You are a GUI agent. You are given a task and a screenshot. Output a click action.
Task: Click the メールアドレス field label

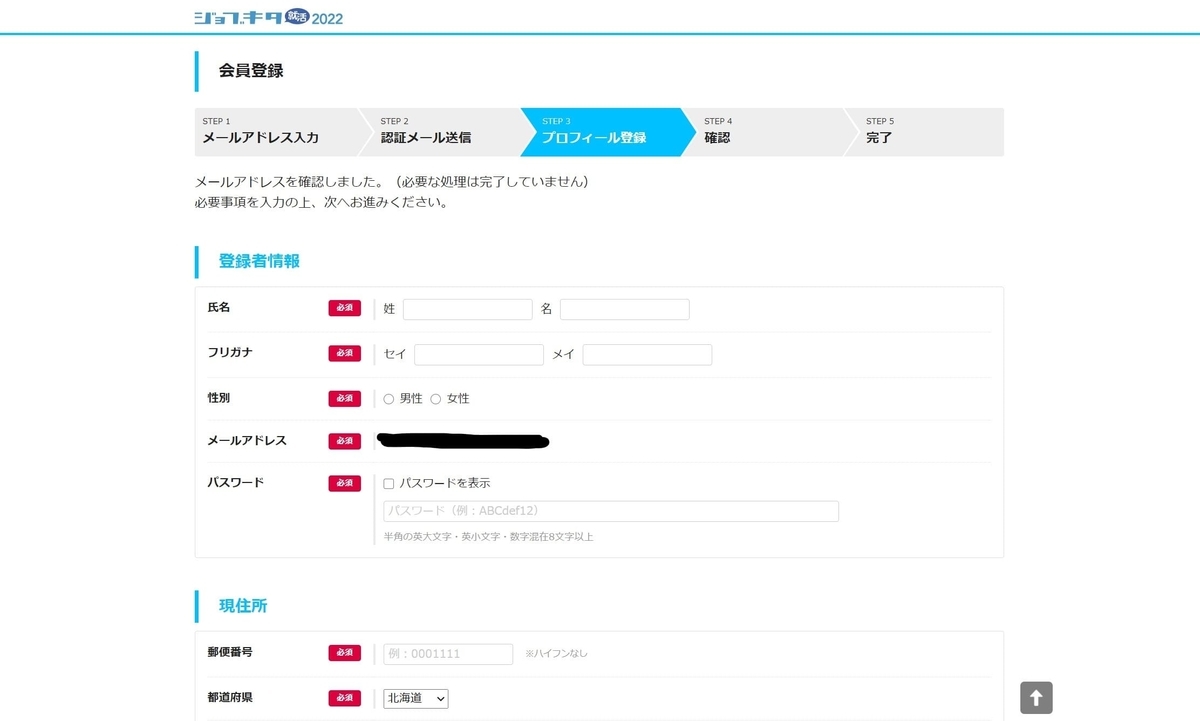coord(247,441)
